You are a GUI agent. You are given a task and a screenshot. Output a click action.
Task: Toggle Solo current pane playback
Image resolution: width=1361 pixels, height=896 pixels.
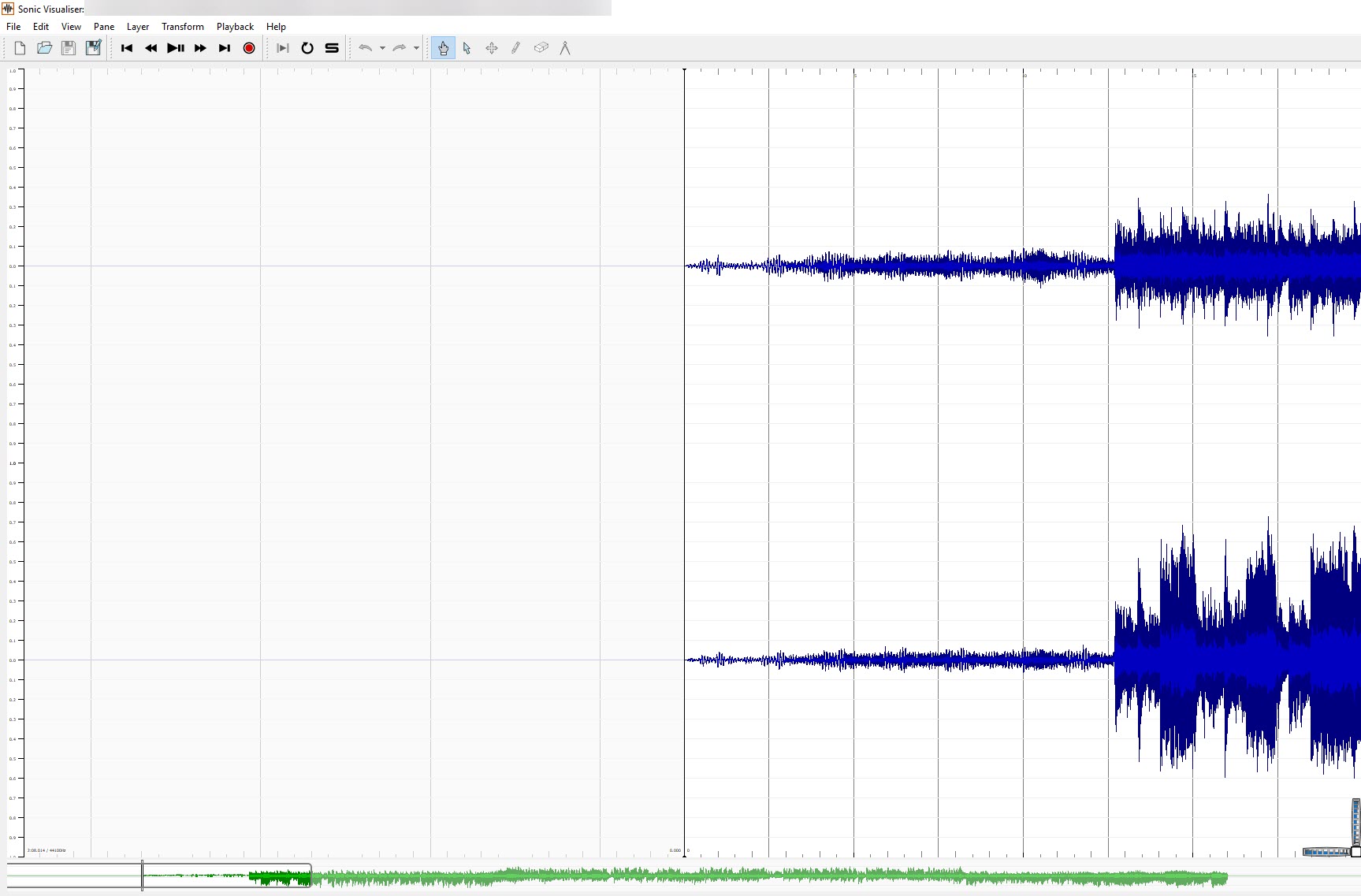coord(332,48)
